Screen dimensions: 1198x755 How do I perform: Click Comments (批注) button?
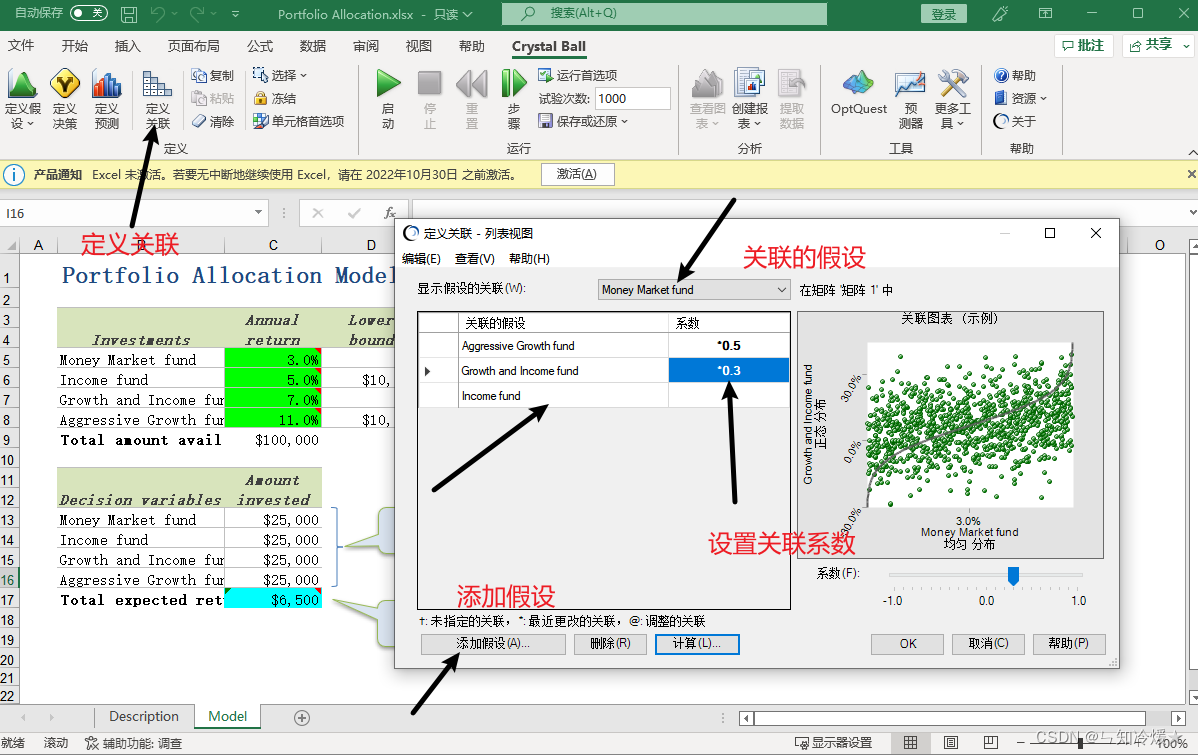1083,46
